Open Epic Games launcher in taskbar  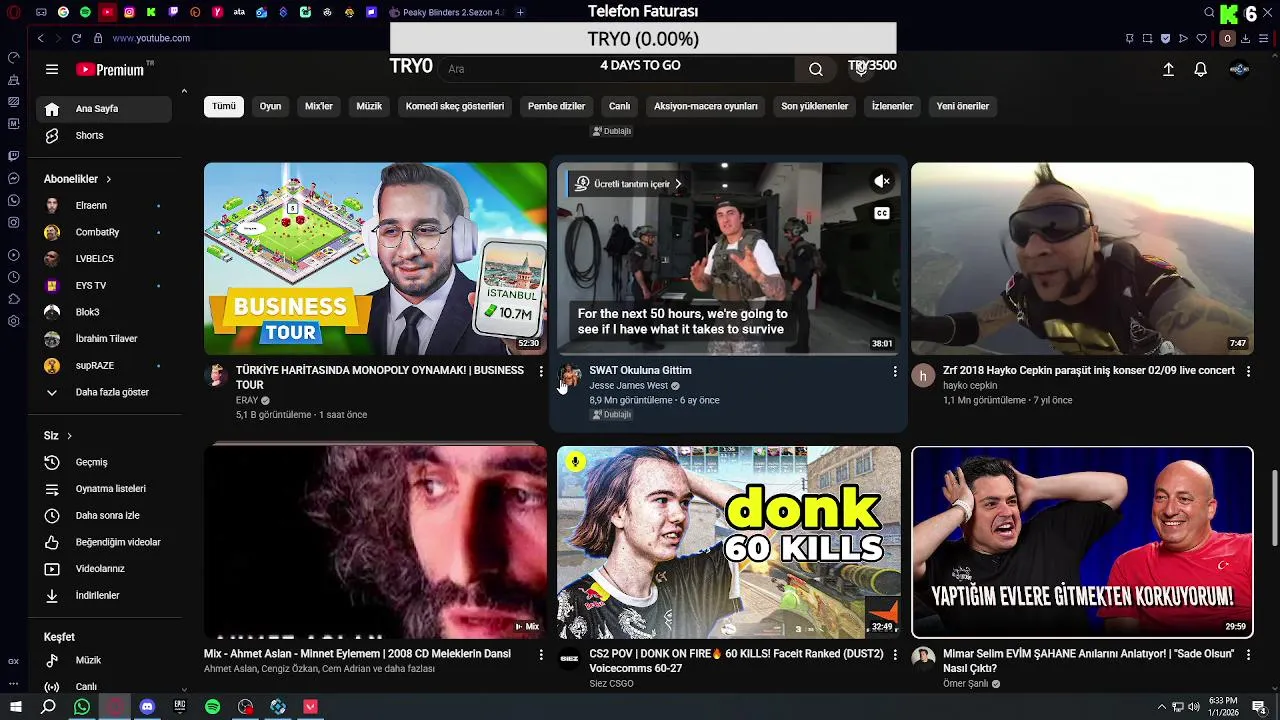[180, 706]
